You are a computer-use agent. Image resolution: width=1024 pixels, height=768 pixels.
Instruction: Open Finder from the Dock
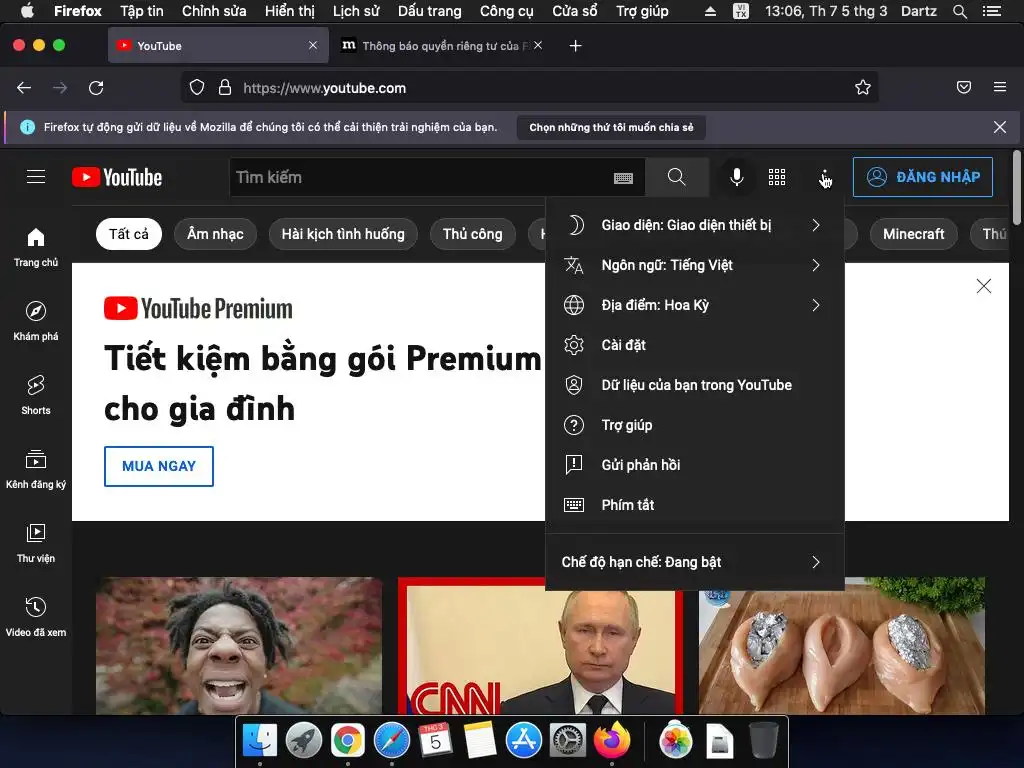point(260,741)
